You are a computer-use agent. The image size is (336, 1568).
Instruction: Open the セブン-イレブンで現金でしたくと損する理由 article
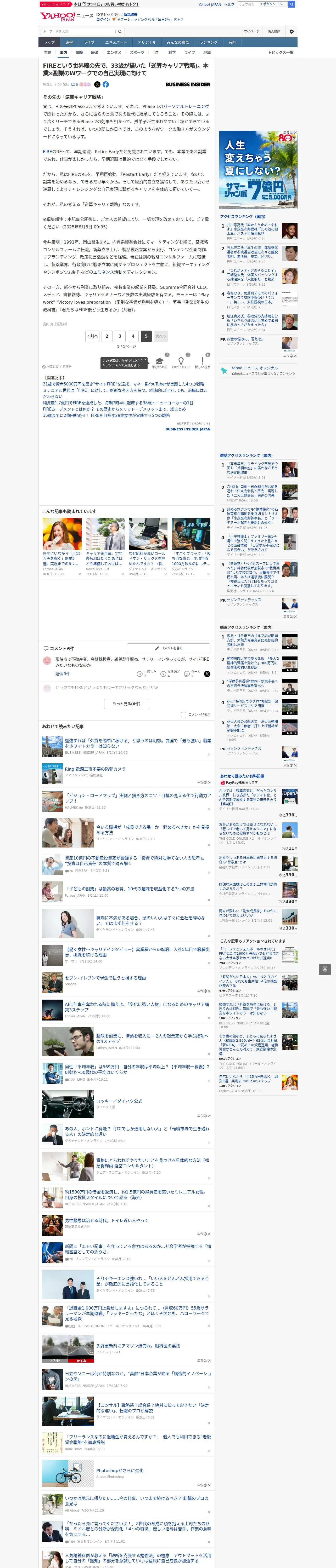[x=105, y=978]
